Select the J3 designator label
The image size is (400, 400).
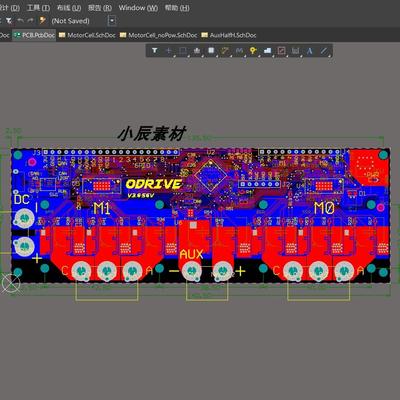click(x=37, y=153)
